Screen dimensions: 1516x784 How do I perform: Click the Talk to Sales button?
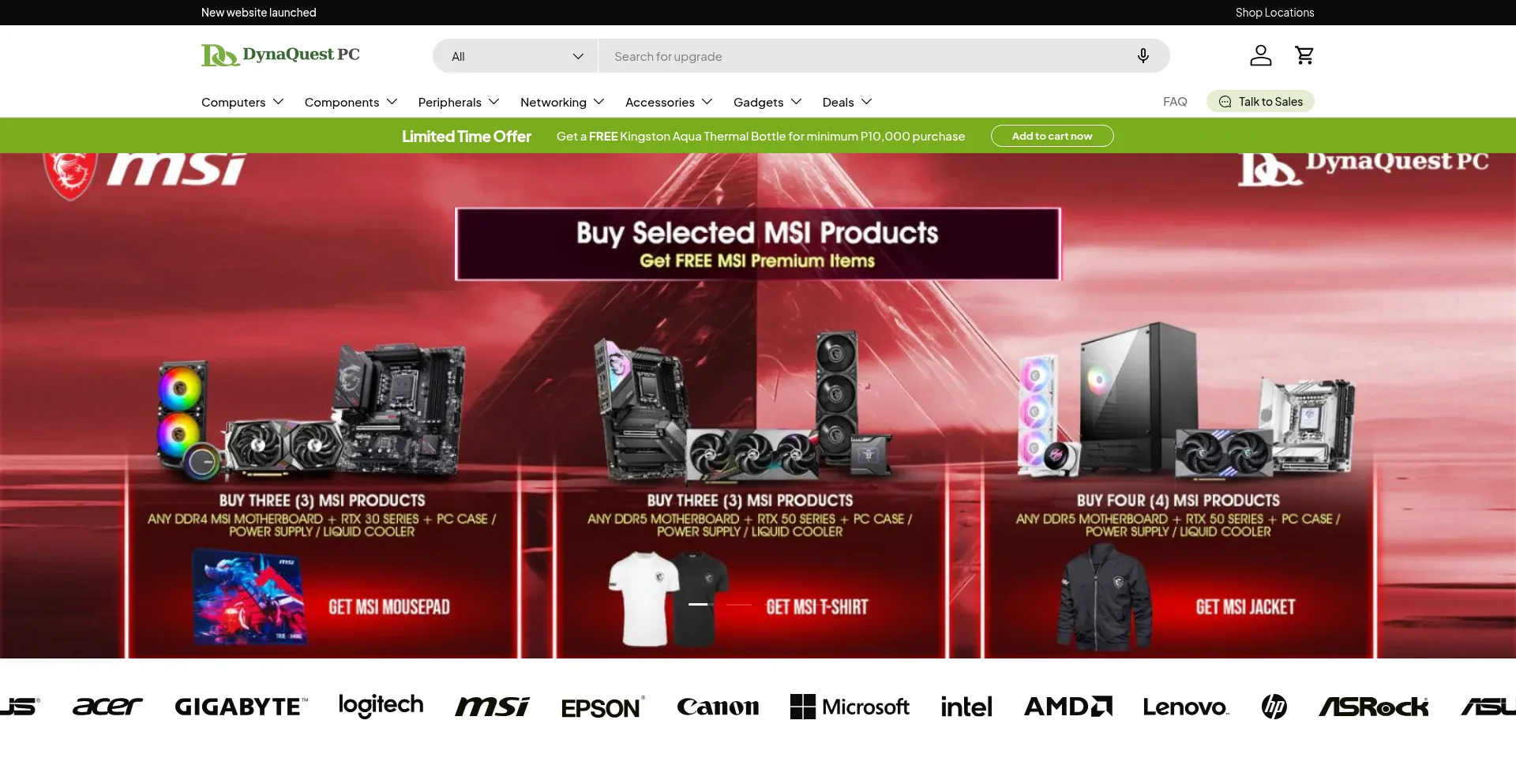point(1260,101)
